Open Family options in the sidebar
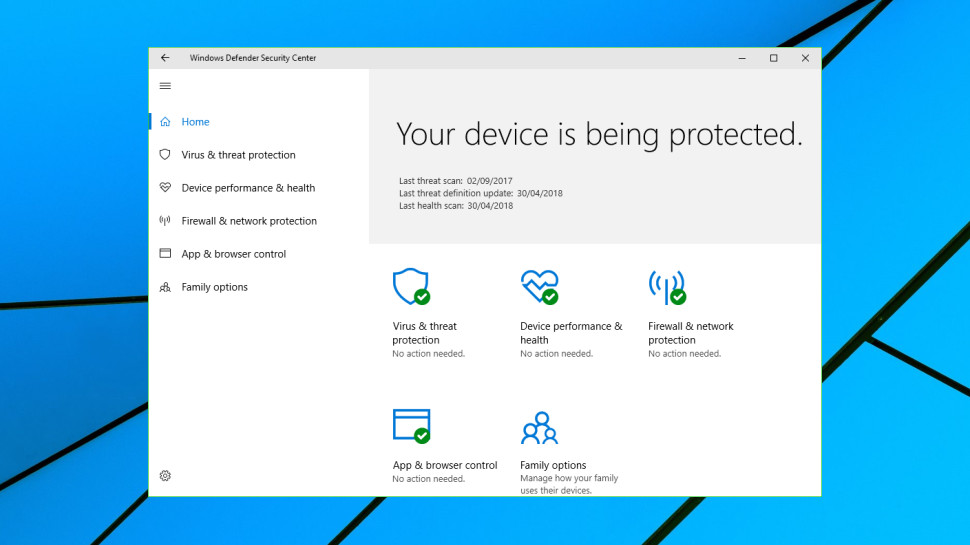 (x=215, y=287)
